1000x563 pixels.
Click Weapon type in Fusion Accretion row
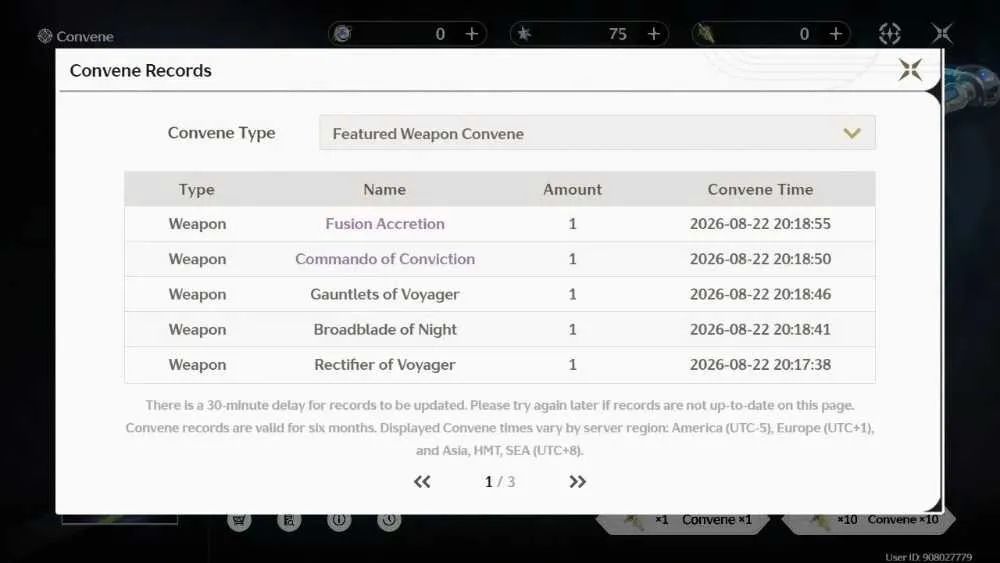click(197, 224)
